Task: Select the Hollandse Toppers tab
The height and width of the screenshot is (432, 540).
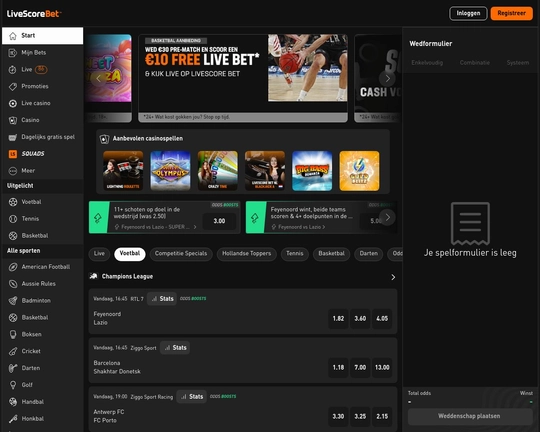Action: 247,254
